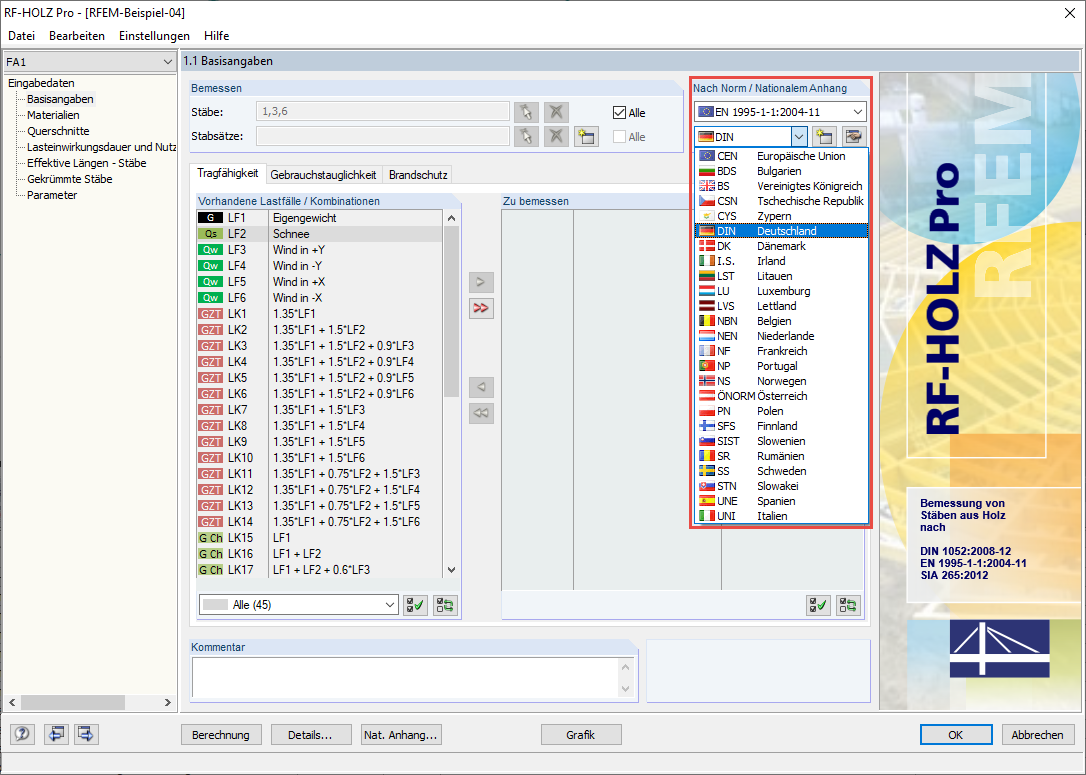The image size is (1086, 775).
Task: Click invert selection icon under existing load cases
Action: pyautogui.click(x=445, y=605)
